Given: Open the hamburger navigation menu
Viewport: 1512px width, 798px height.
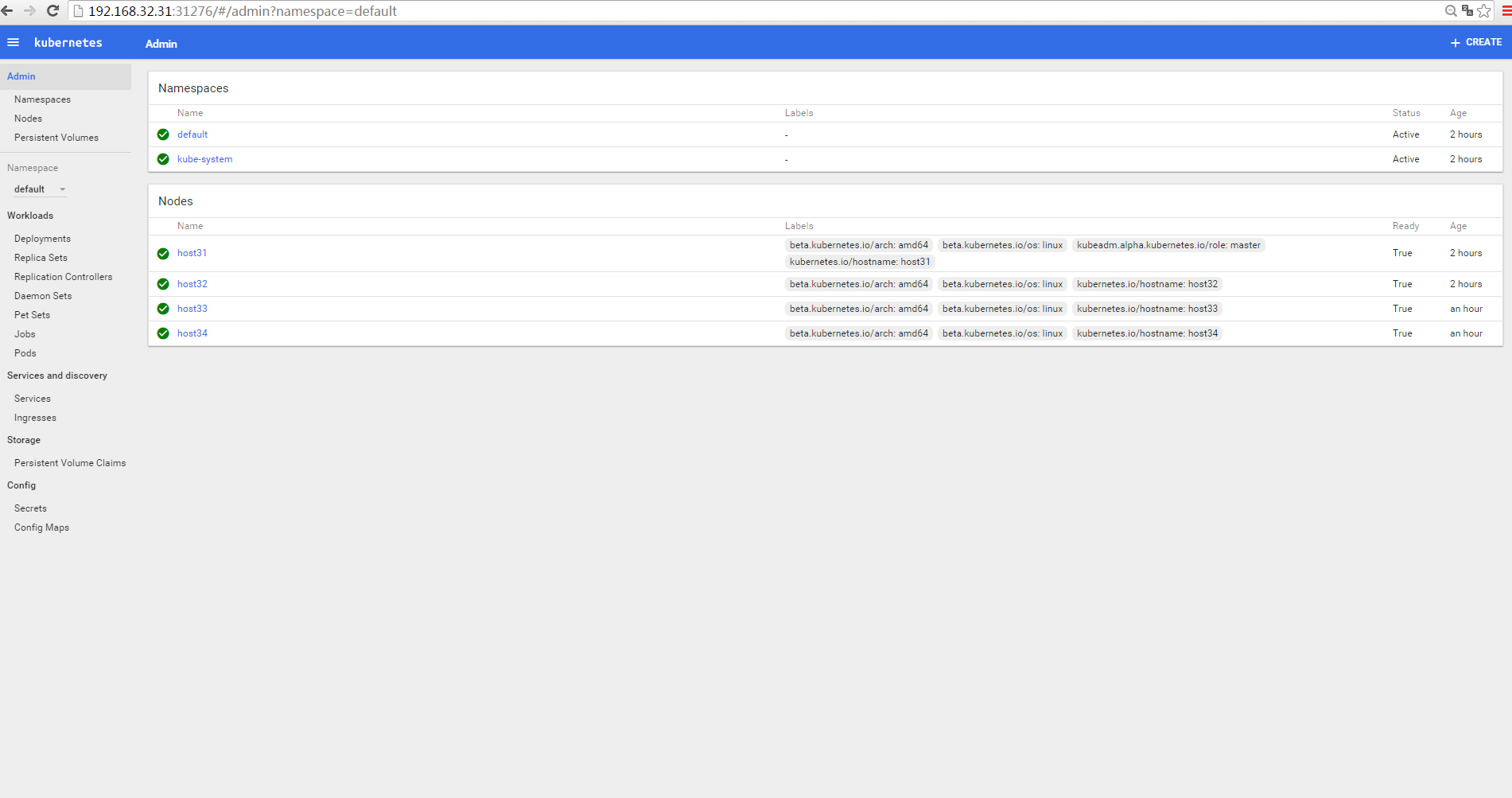Looking at the screenshot, I should click(x=13, y=42).
